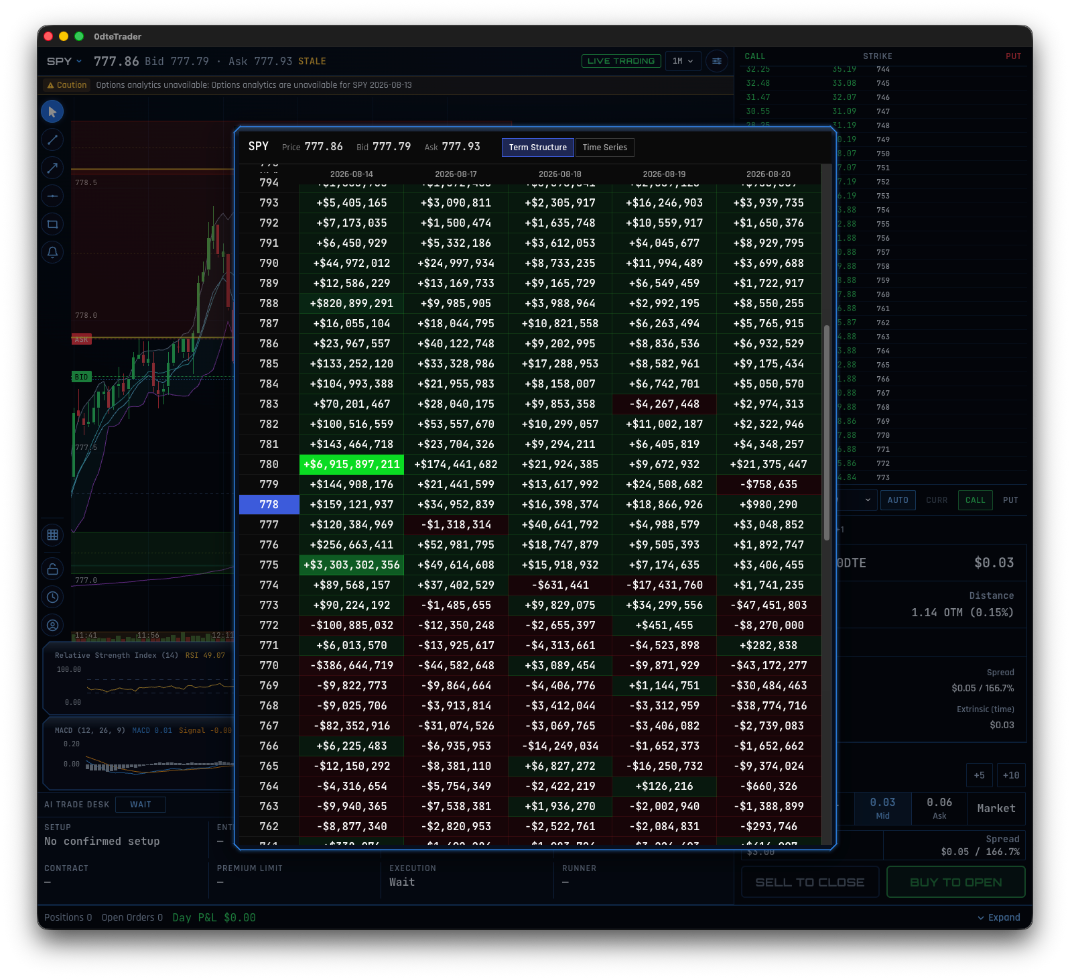Enable AUTO strike selection
The width and height of the screenshot is (1070, 979).
[x=897, y=500]
